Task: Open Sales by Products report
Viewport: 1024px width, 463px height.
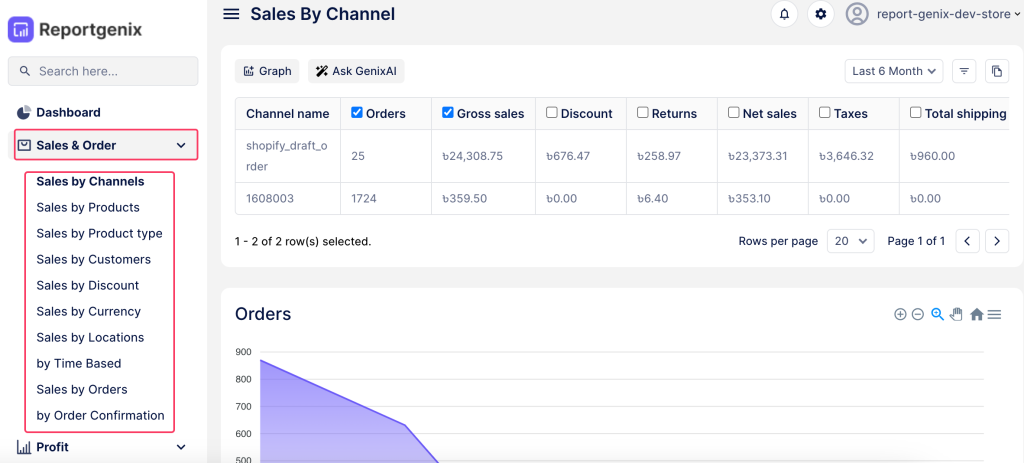Action: [88, 208]
